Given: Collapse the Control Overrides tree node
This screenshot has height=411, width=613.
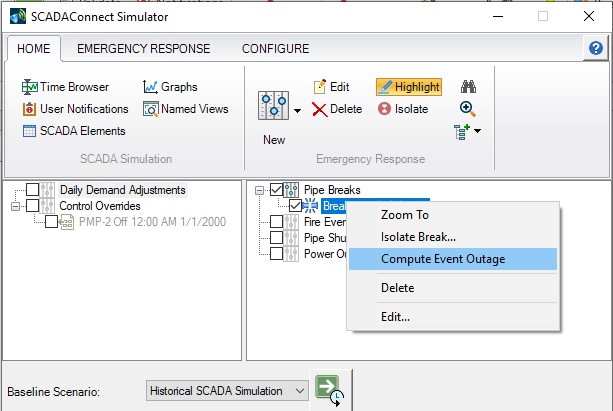Looking at the screenshot, I should (x=15, y=206).
